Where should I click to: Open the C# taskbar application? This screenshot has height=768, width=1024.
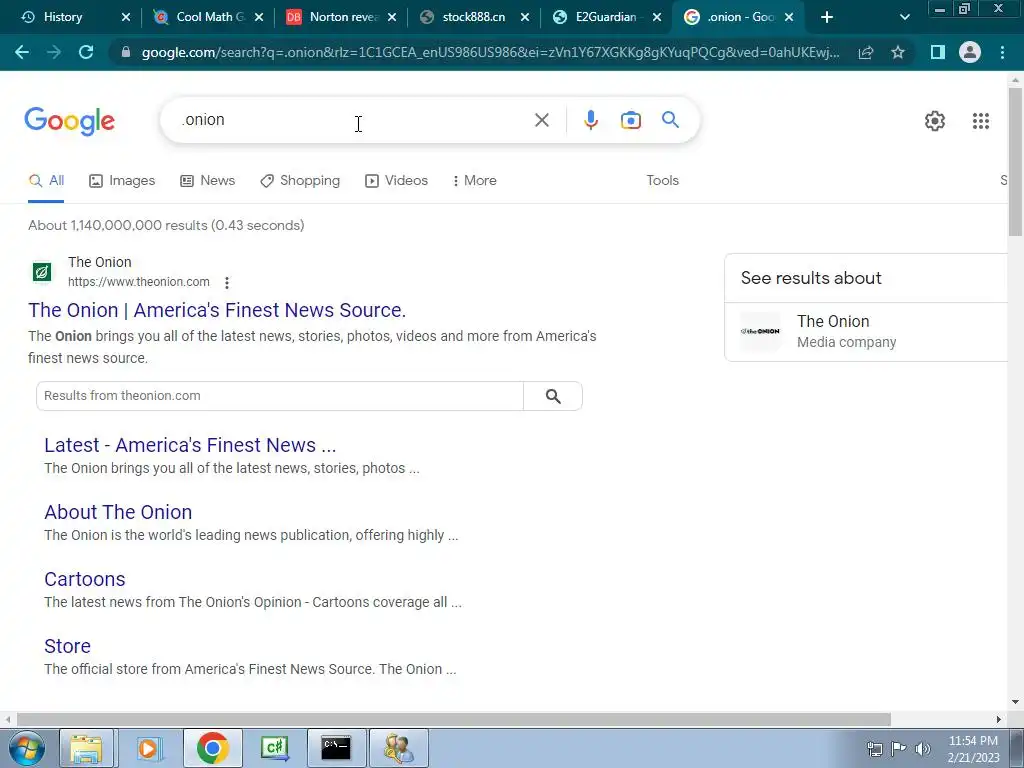click(274, 748)
